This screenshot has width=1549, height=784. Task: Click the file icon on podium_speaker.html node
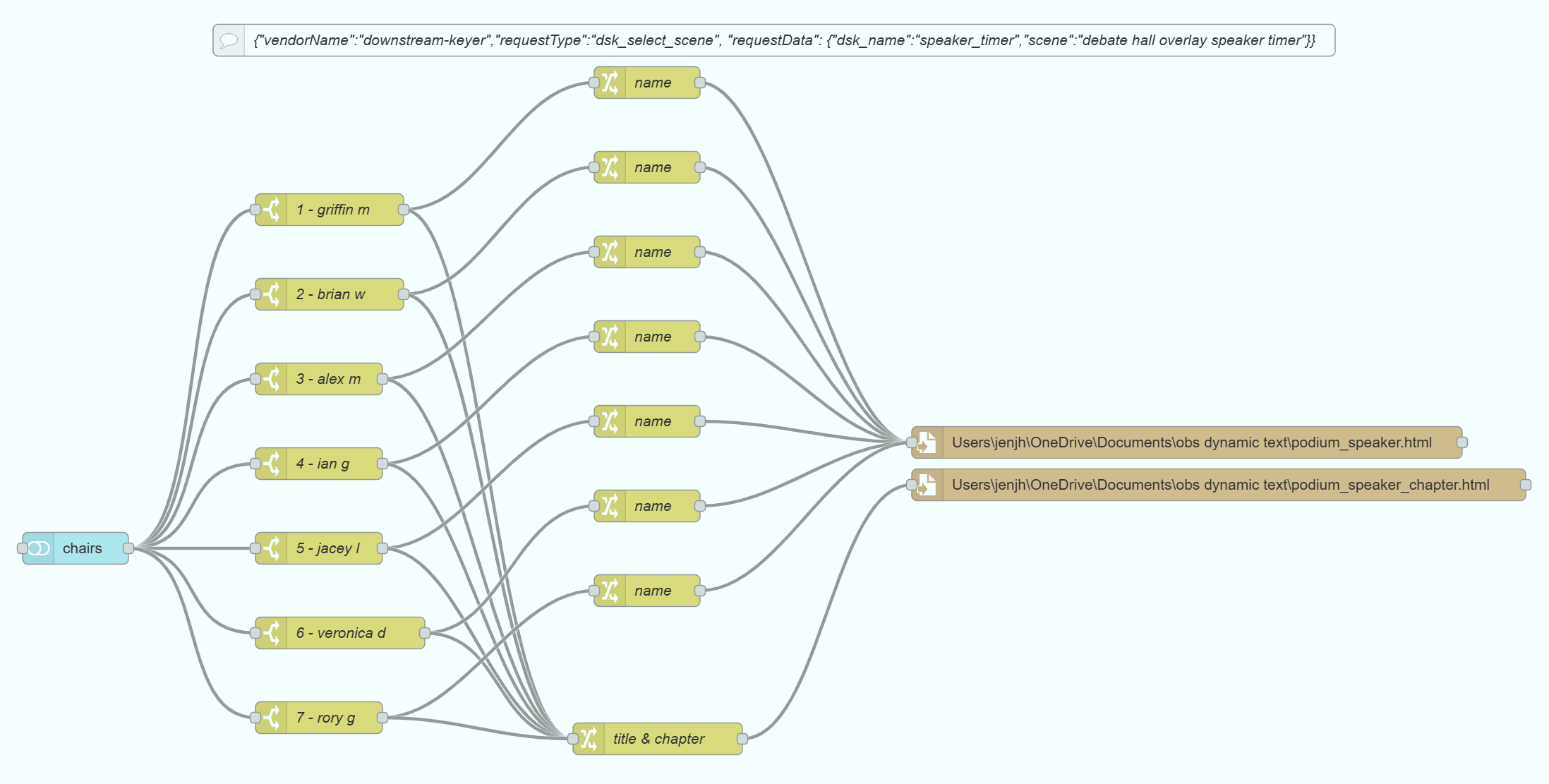pyautogui.click(x=927, y=442)
